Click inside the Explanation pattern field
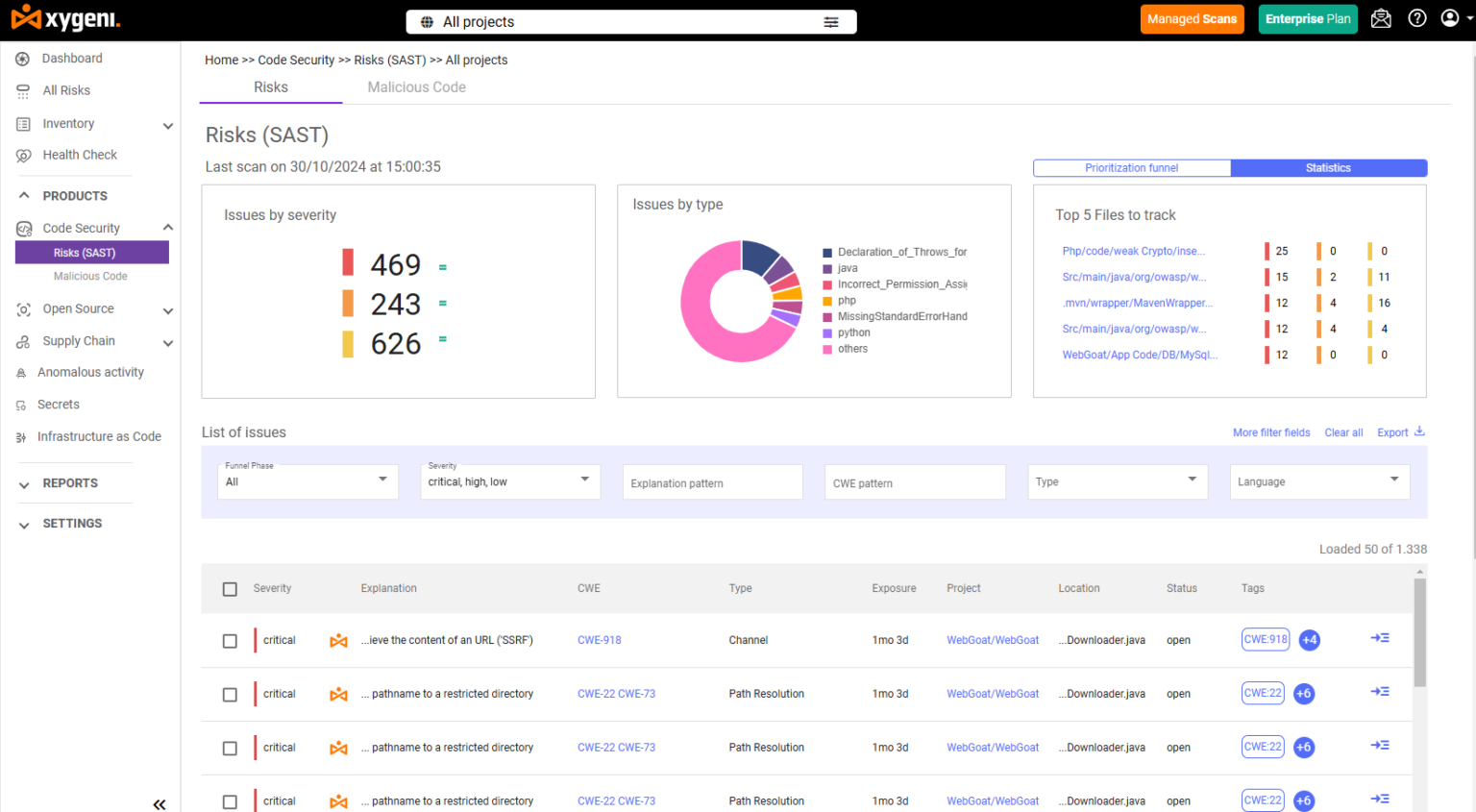This screenshot has width=1476, height=812. click(712, 481)
